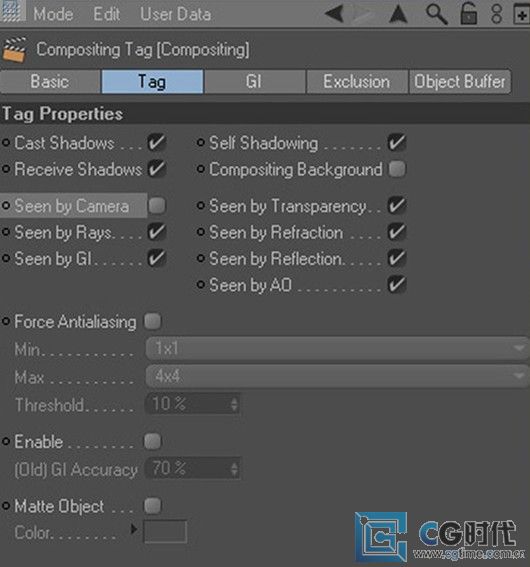Image resolution: width=530 pixels, height=567 pixels.
Task: Click the Compositing Tag clapperboard icon
Action: [x=14, y=50]
